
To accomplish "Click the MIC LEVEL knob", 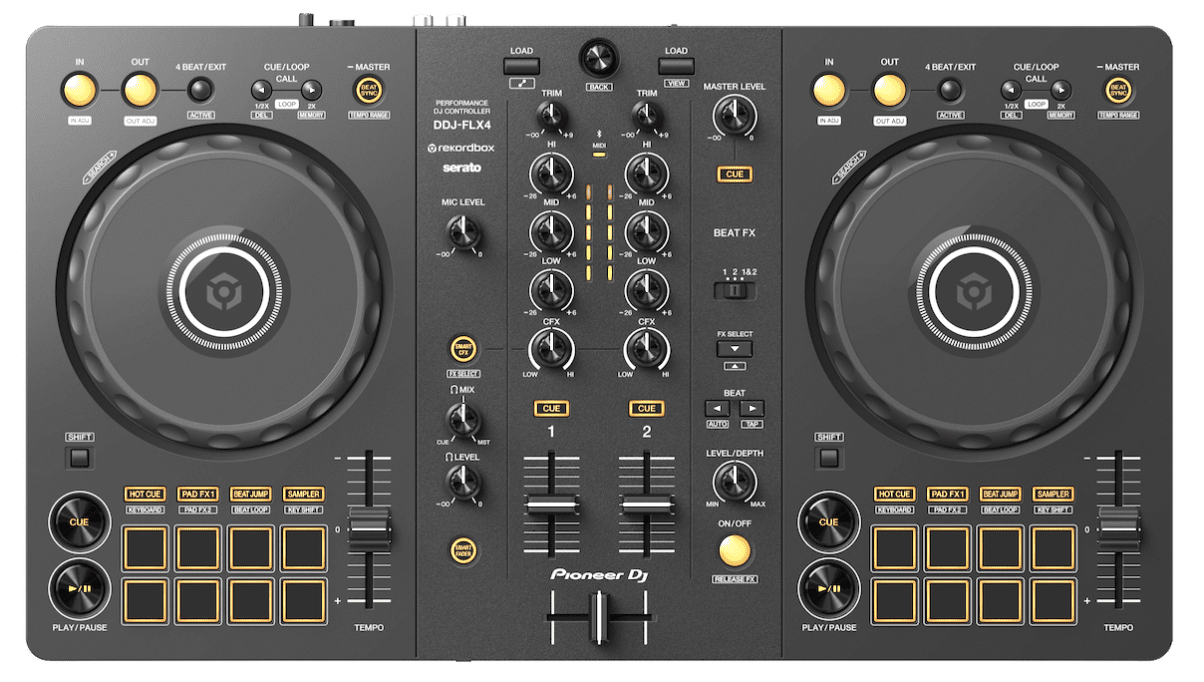I will point(463,234).
